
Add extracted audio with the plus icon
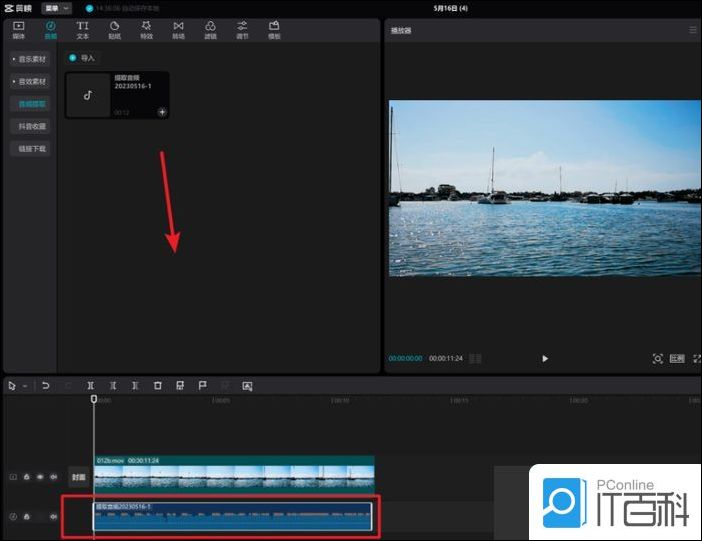point(162,112)
